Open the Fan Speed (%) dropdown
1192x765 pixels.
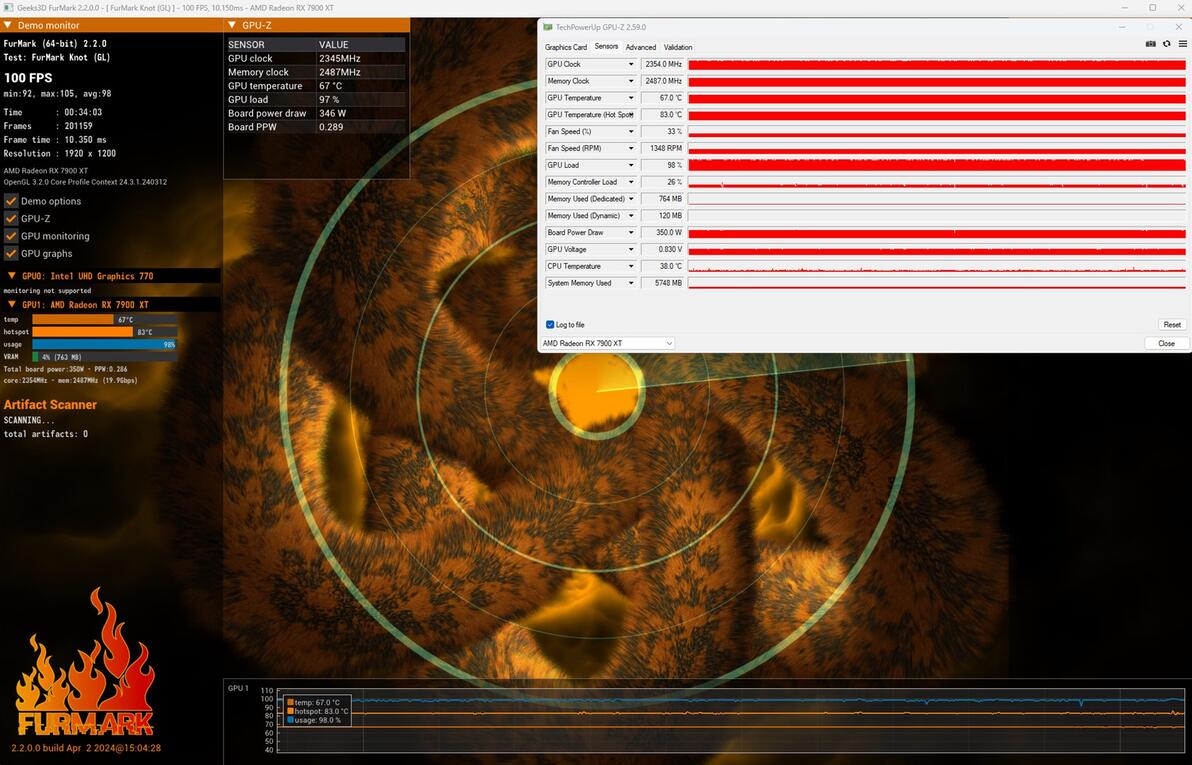(x=630, y=132)
